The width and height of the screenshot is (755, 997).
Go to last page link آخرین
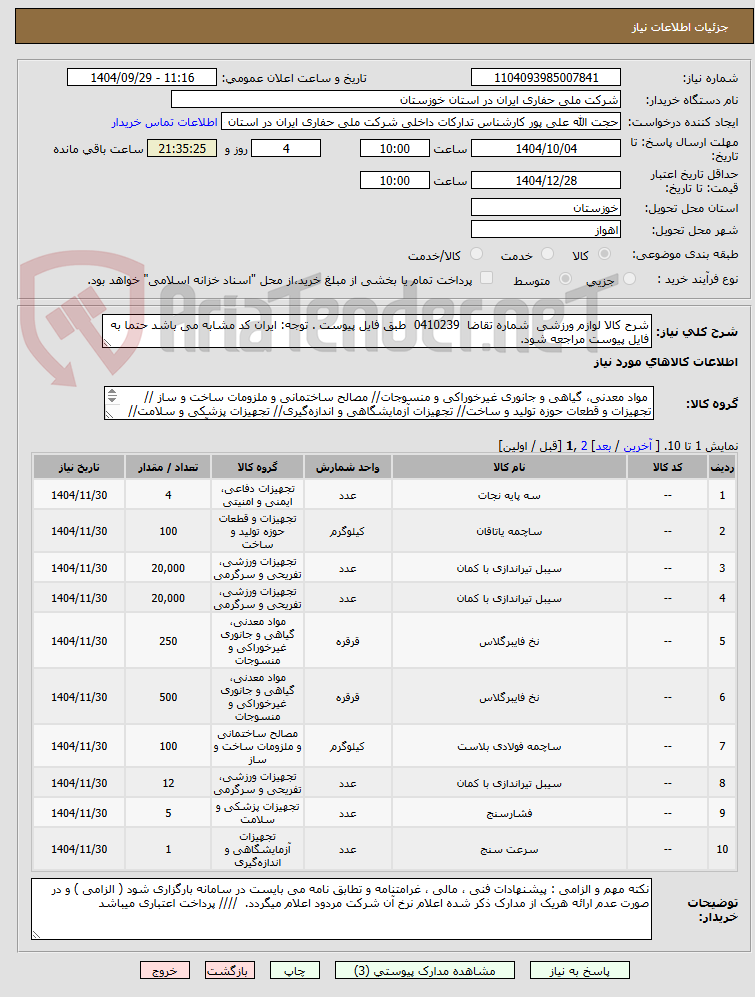pos(637,446)
